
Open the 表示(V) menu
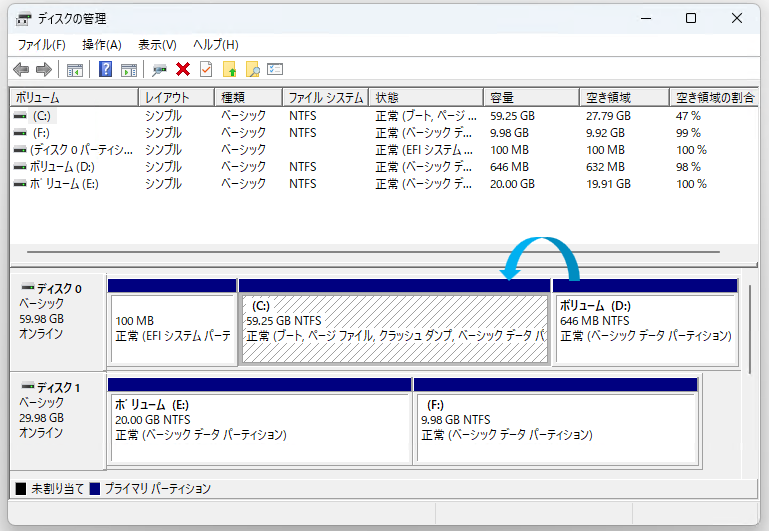point(157,45)
